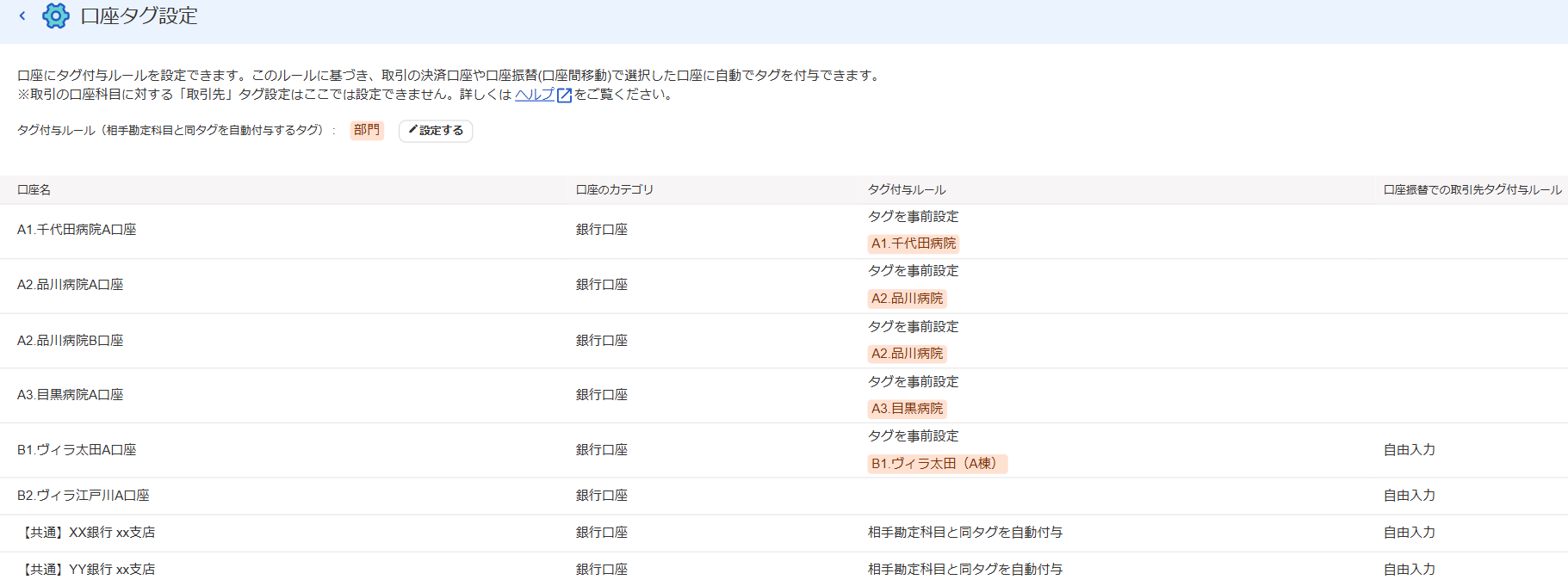The image size is (1568, 586).
Task: Select the B2.ヴィラ江戸川A口座 row
Action: click(784, 497)
